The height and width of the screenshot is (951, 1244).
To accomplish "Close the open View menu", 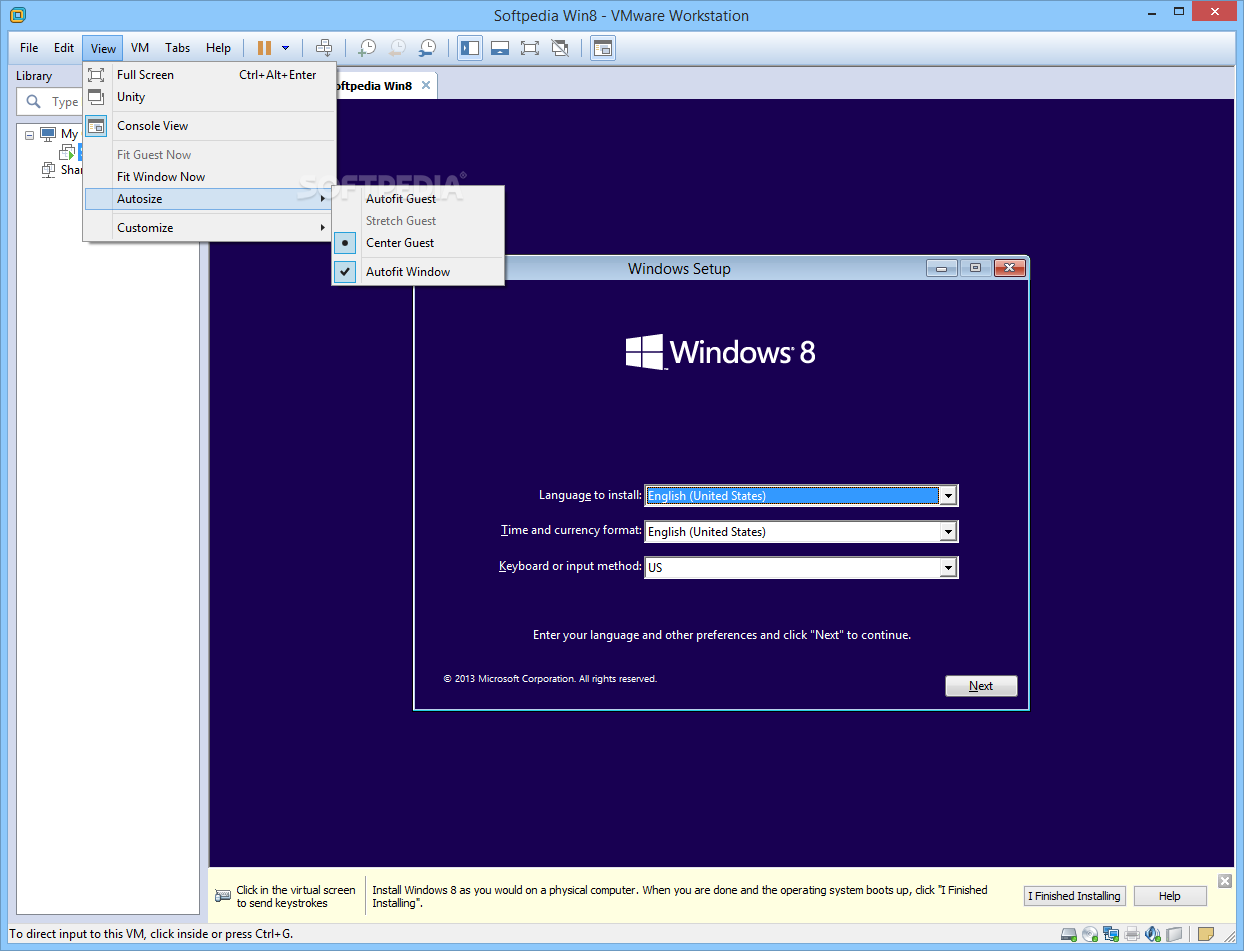I will 103,48.
